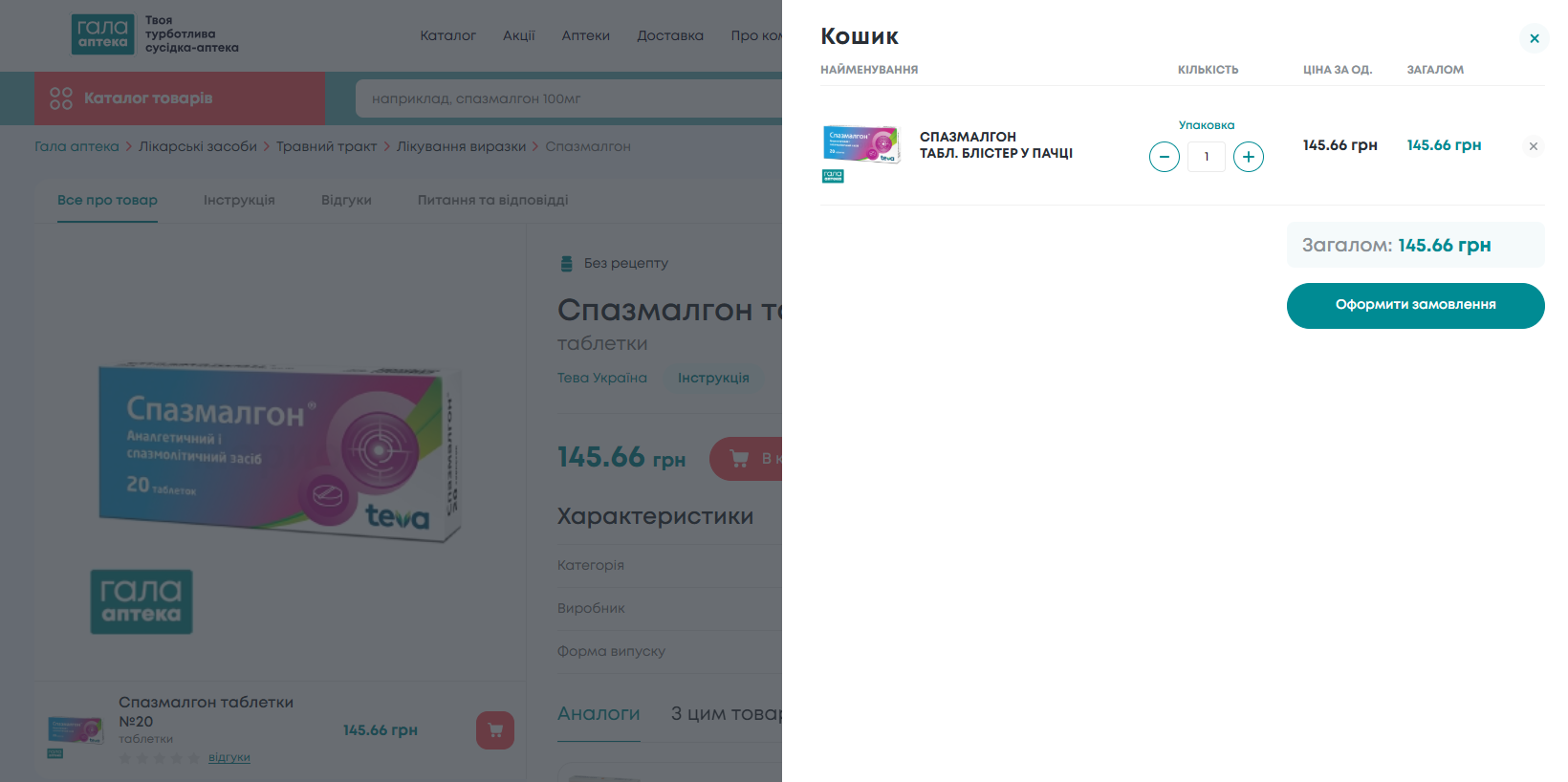The width and height of the screenshot is (1568, 782).
Task: Click rating stars in bottom product bar
Action: [160, 758]
